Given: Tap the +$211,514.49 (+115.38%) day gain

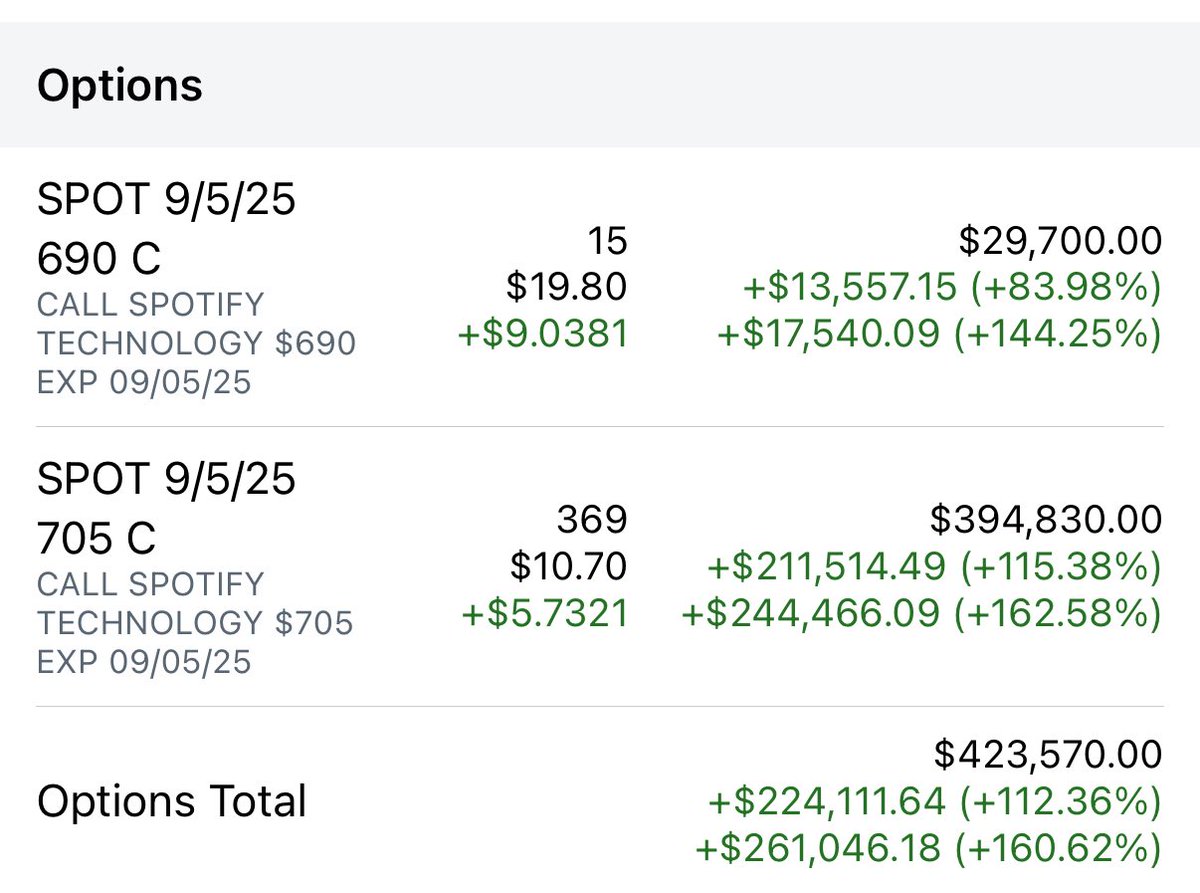Looking at the screenshot, I should tap(935, 568).
